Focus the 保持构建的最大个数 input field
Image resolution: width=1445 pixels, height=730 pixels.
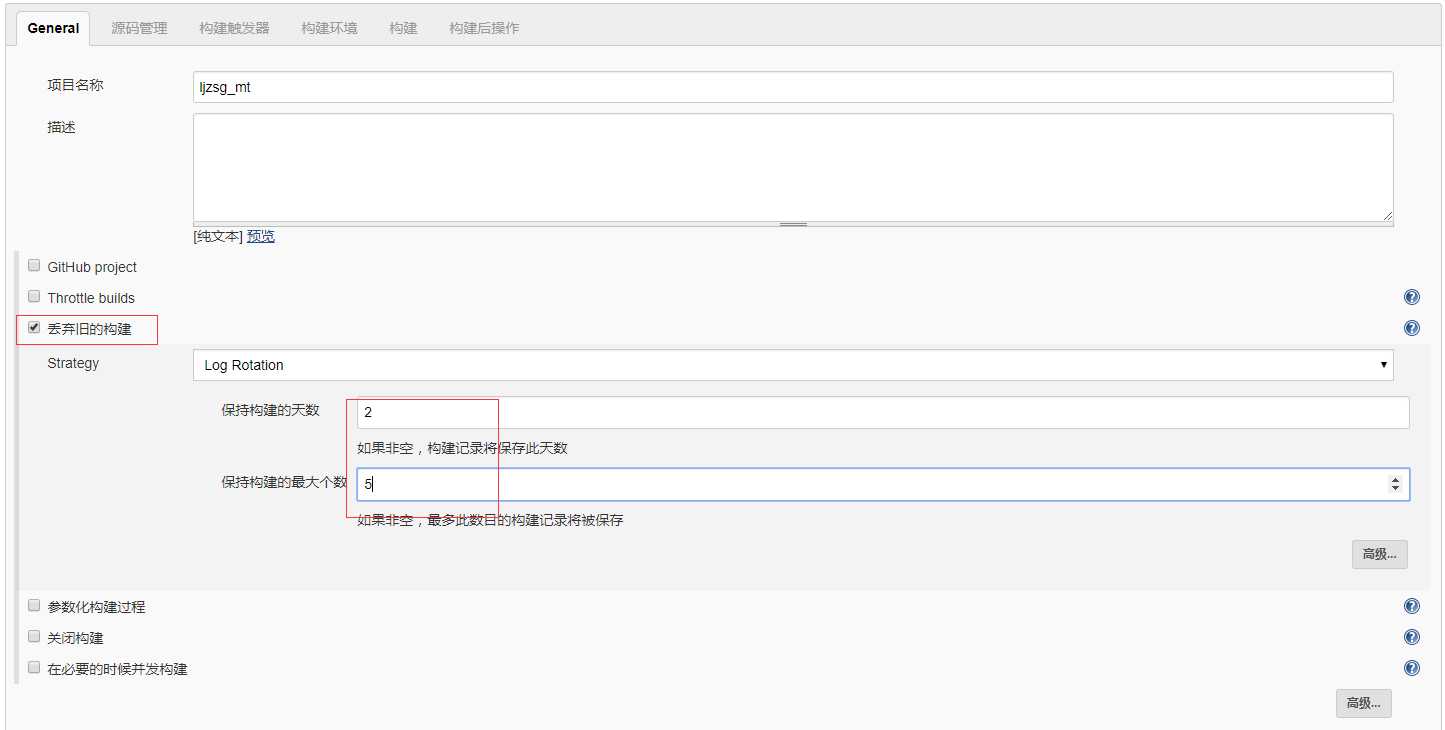(883, 484)
